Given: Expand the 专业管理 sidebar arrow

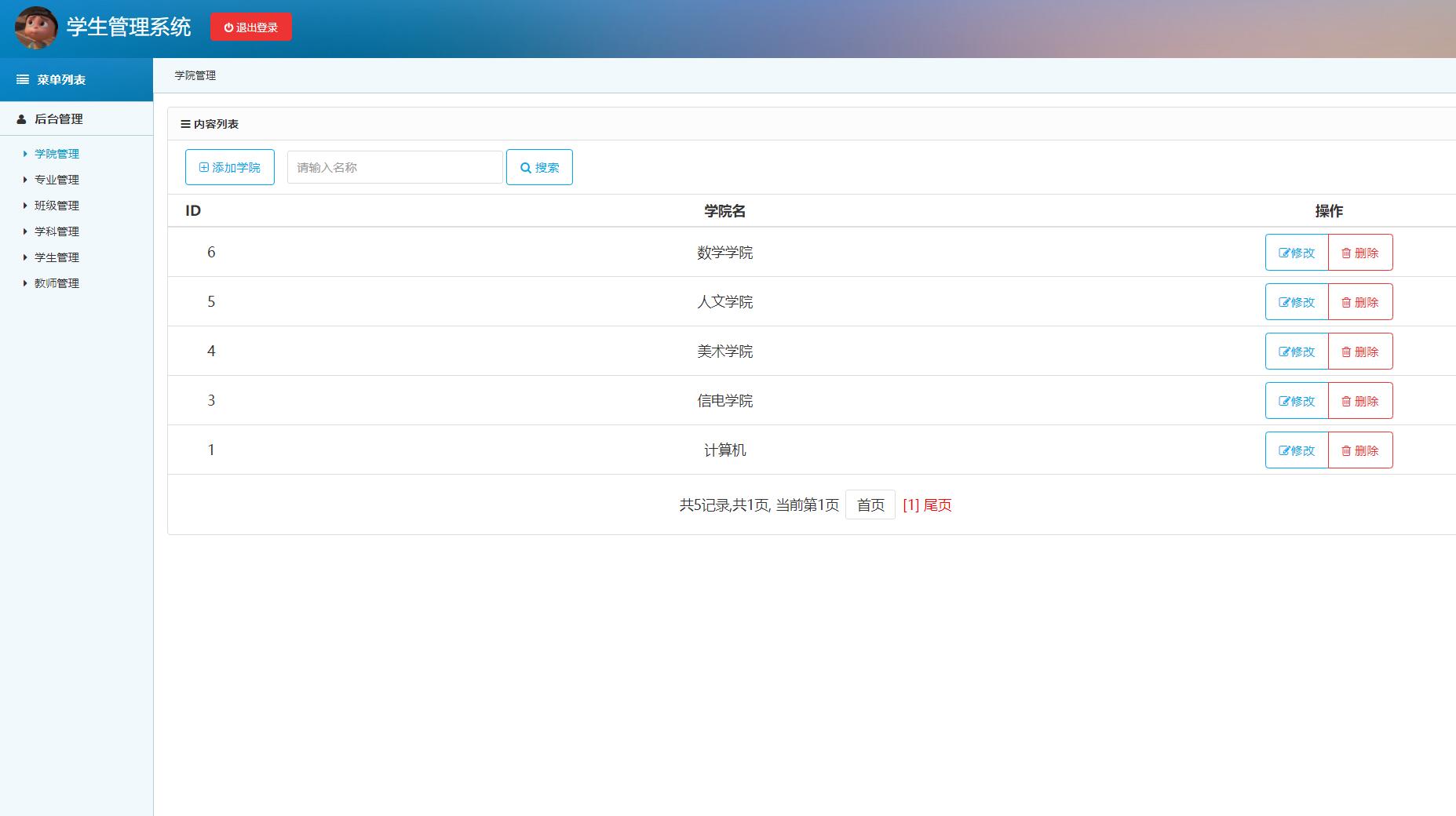Looking at the screenshot, I should pyautogui.click(x=25, y=180).
